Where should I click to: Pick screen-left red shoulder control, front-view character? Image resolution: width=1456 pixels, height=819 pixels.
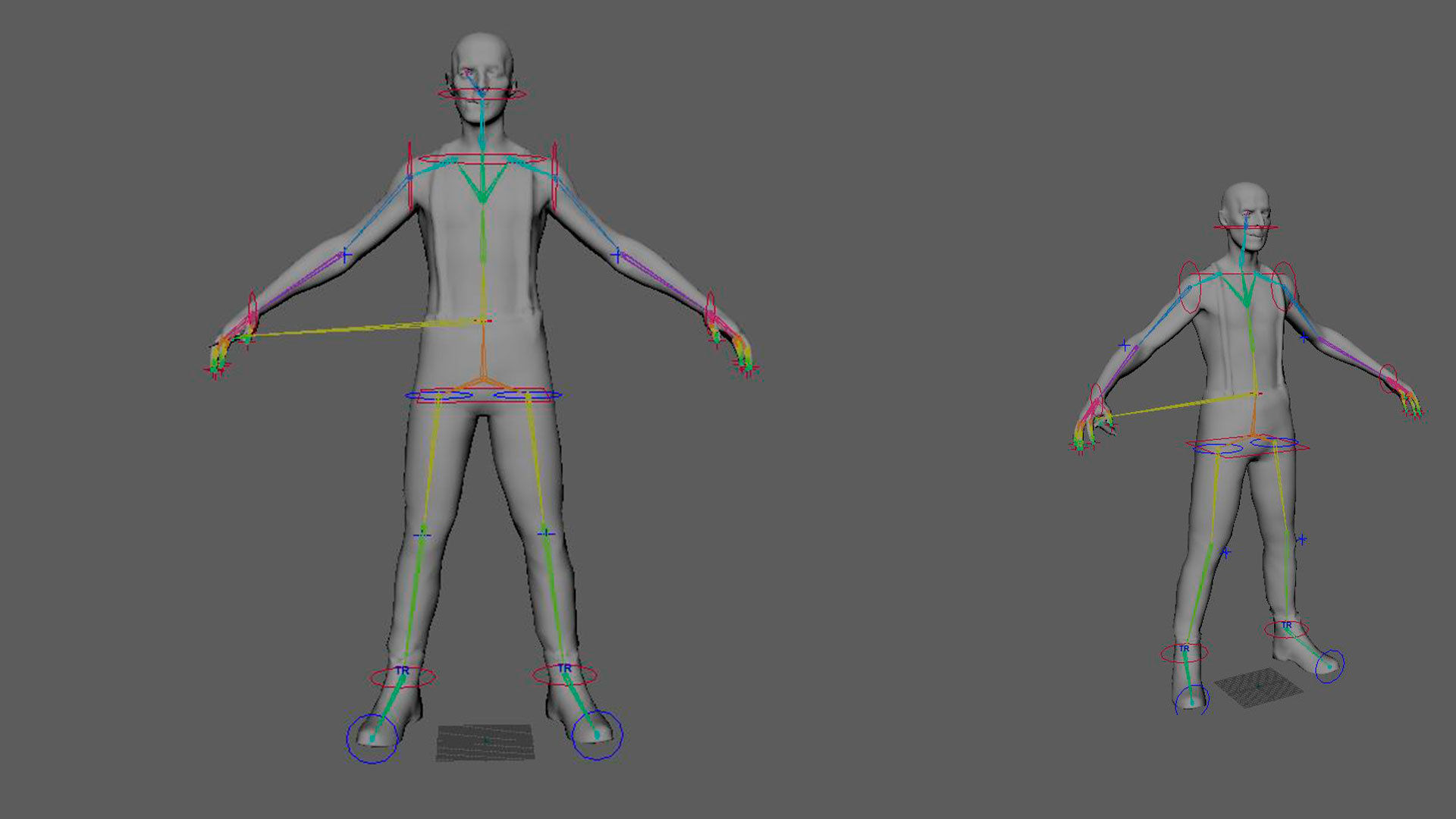coord(409,177)
